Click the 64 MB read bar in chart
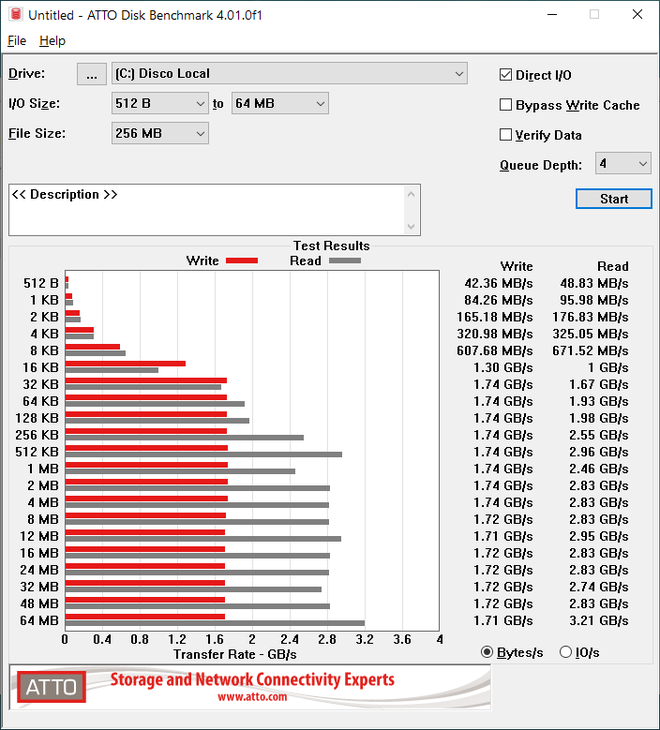Screen dimensions: 660x730 (x=215, y=623)
